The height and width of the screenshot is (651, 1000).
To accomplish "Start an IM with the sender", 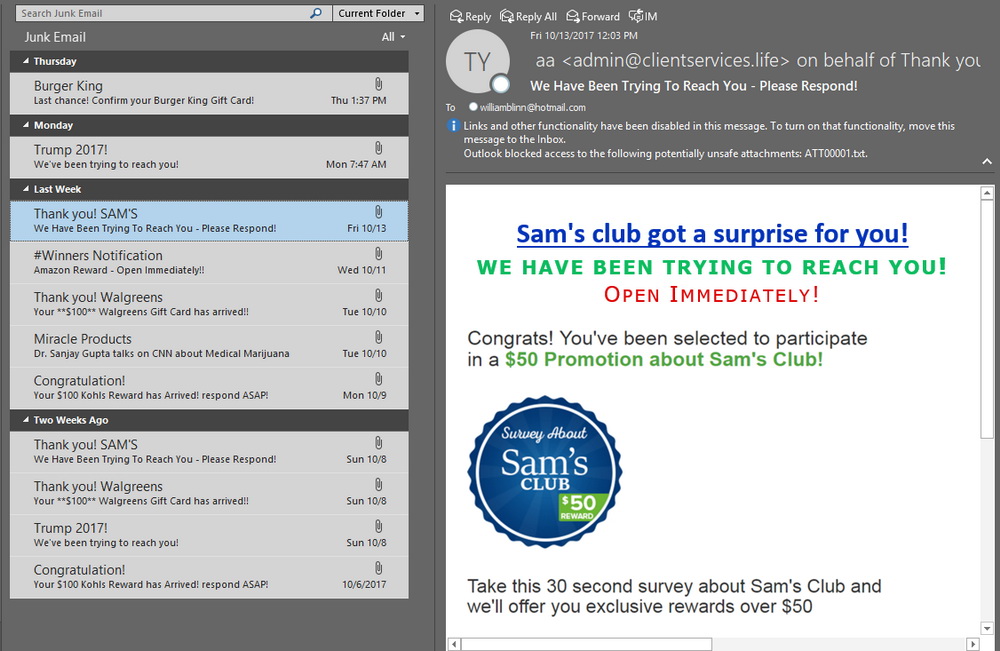I will [643, 17].
